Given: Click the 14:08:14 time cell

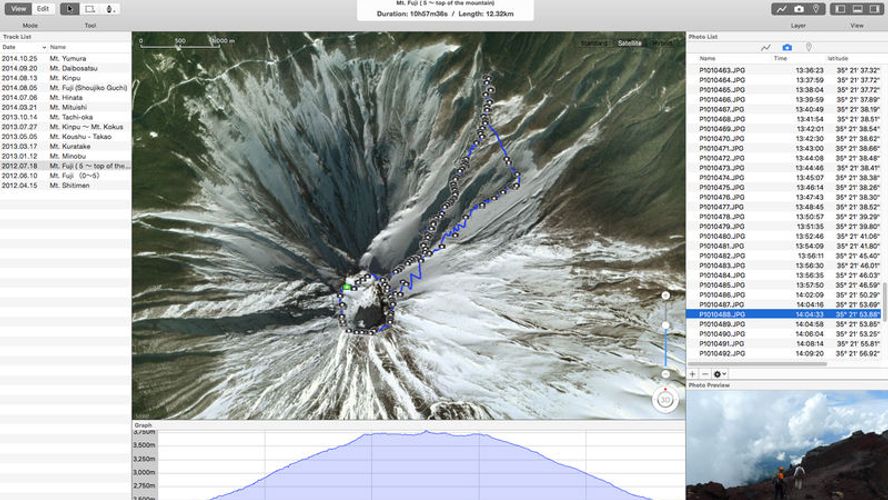Looking at the screenshot, I should [809, 344].
